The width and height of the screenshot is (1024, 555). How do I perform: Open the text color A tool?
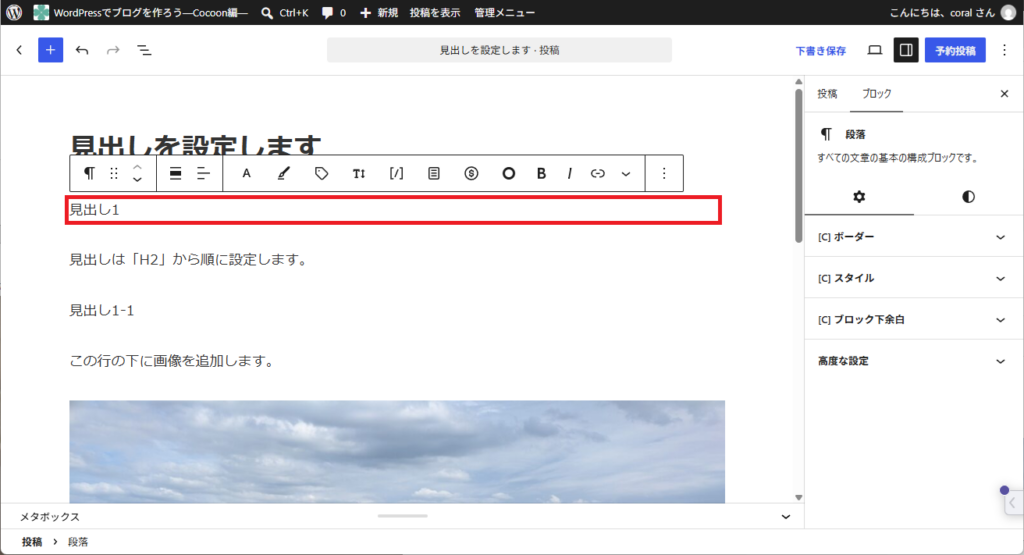tap(246, 173)
